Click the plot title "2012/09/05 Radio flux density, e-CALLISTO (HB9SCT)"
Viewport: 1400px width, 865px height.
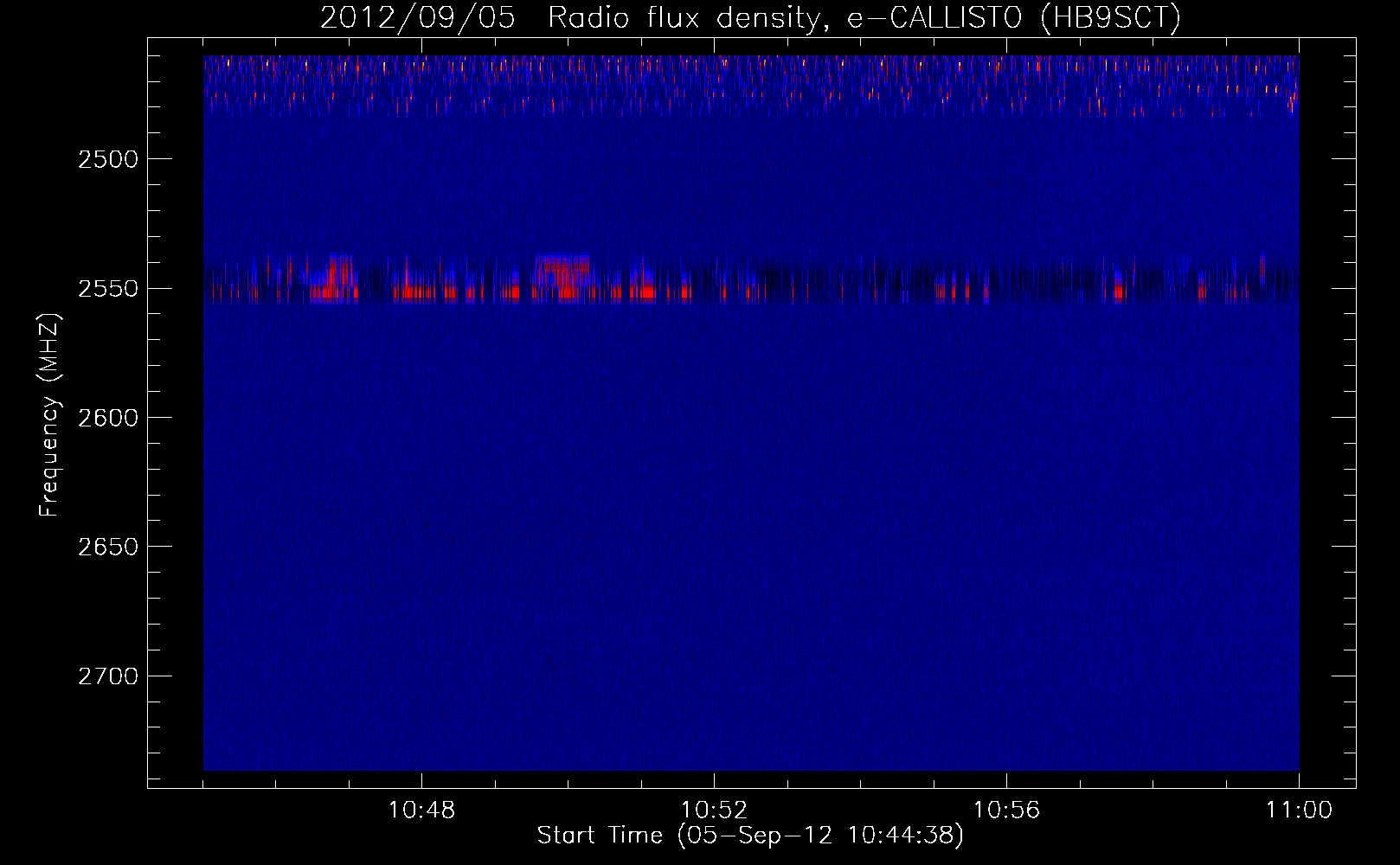[x=750, y=17]
